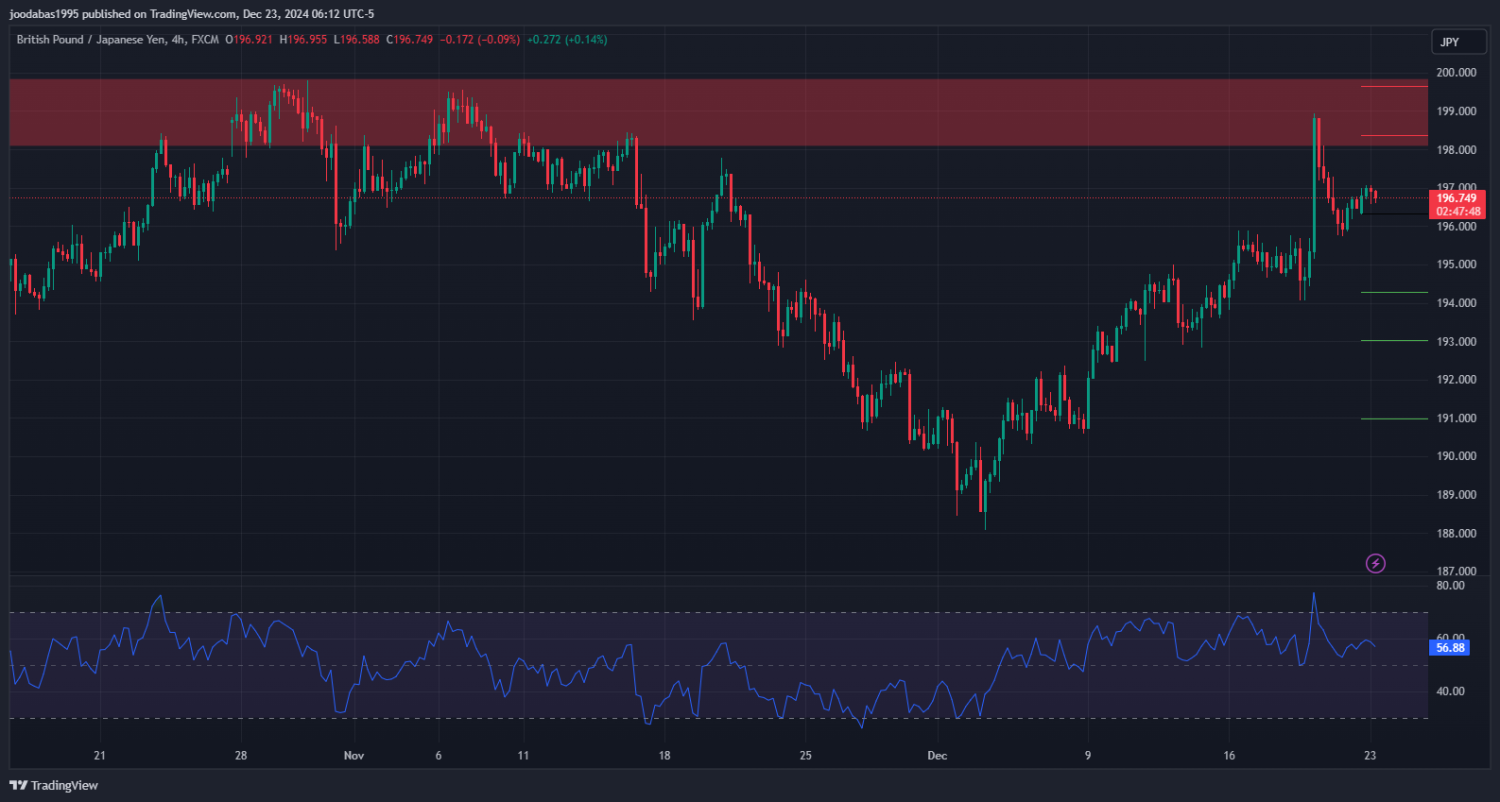Viewport: 1500px width, 802px height.
Task: Click the 191.000 price axis label
Action: [x=1457, y=418]
